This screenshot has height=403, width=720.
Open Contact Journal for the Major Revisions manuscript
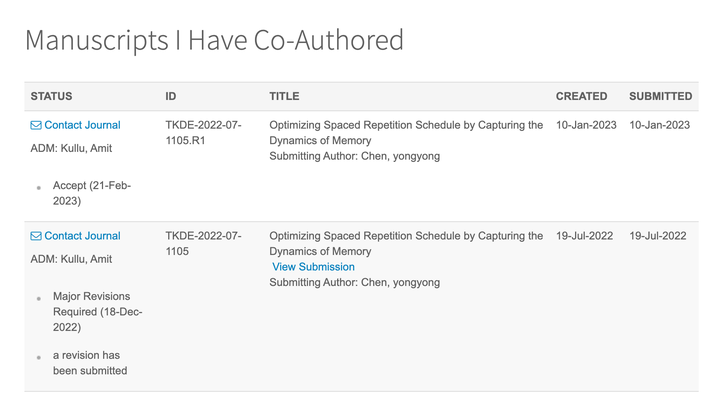pyautogui.click(x=82, y=237)
